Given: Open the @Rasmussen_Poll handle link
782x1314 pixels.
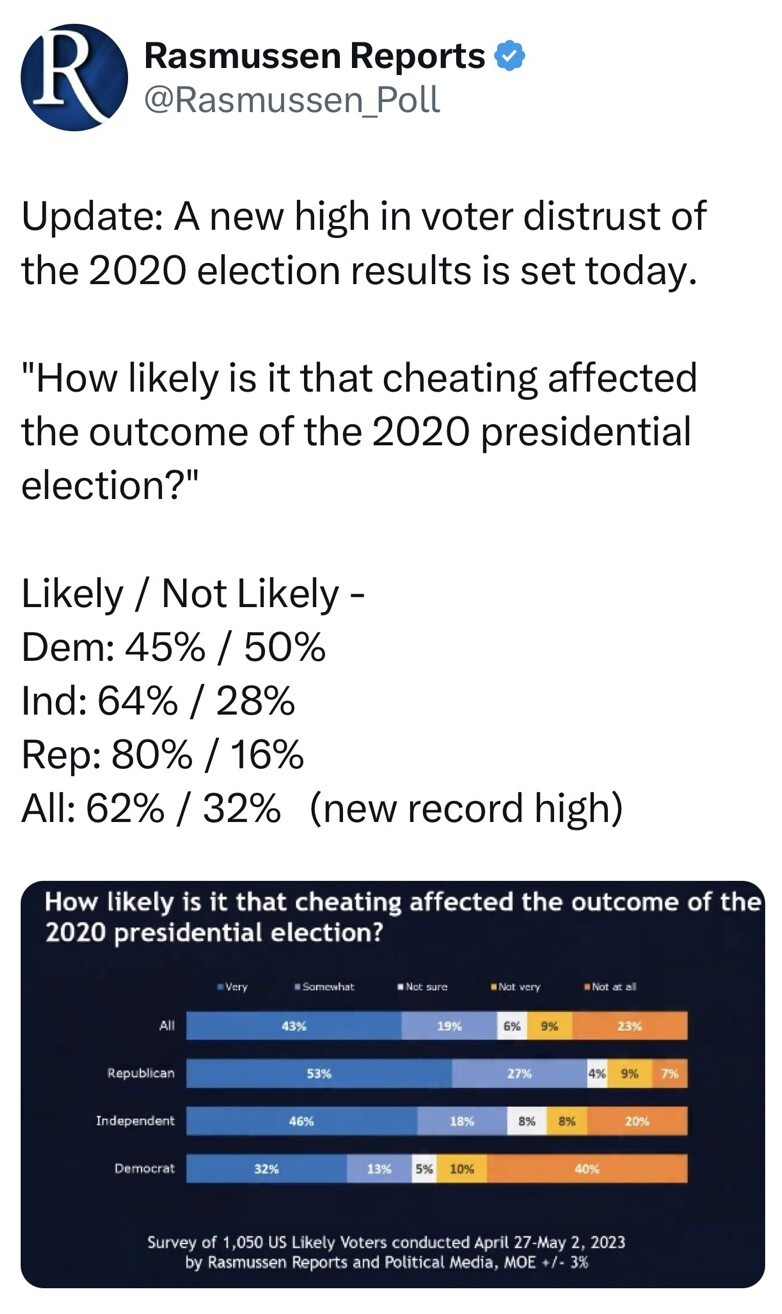Looking at the screenshot, I should tap(292, 100).
